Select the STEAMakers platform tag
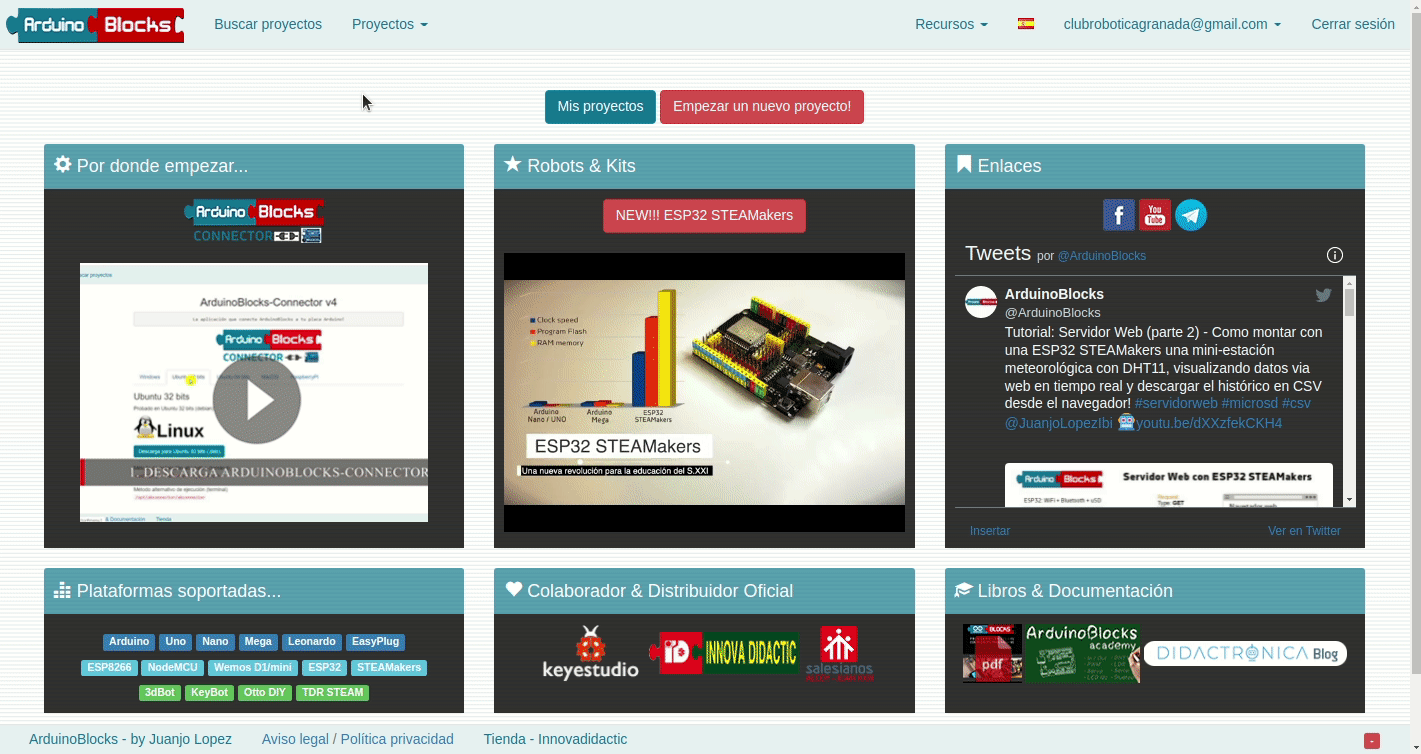 point(389,667)
